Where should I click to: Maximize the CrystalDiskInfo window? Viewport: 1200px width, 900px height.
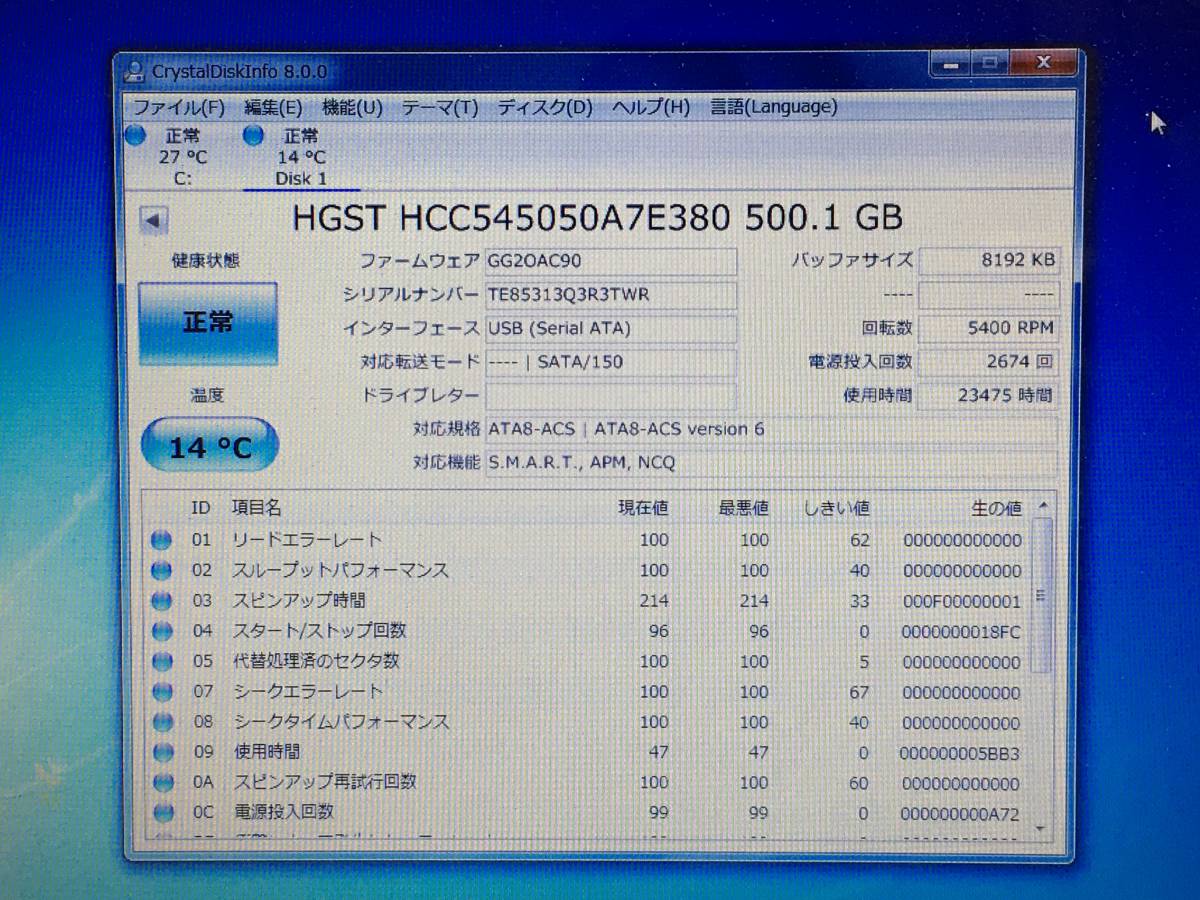tap(989, 64)
